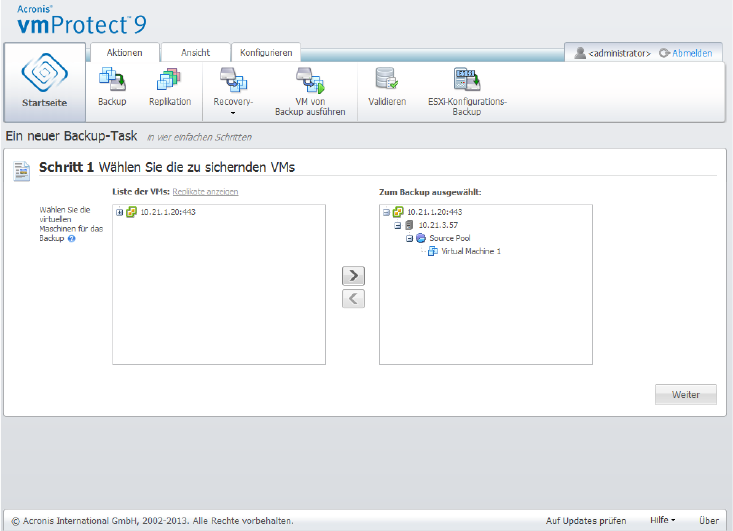Collapse the 10.21.3.57 host node
This screenshot has height=531, width=733.
397,225
